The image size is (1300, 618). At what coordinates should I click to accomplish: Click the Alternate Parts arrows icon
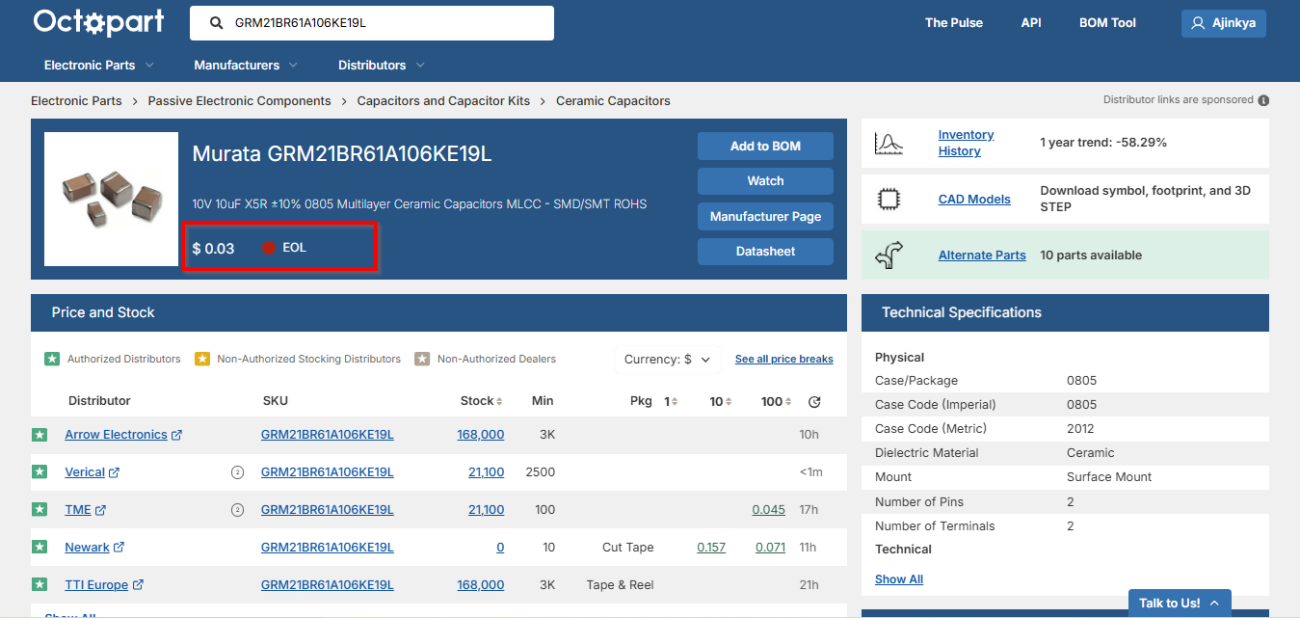pos(888,255)
